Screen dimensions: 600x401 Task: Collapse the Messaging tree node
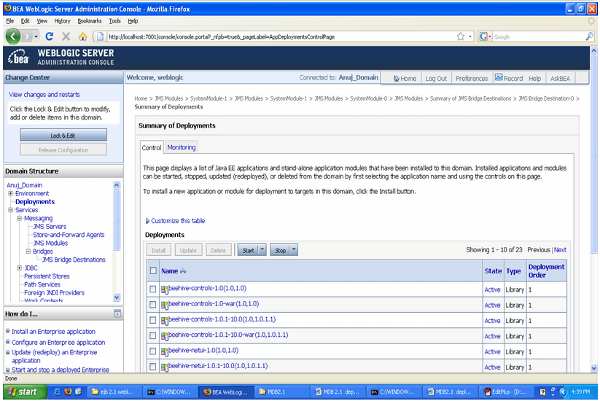click(20, 218)
